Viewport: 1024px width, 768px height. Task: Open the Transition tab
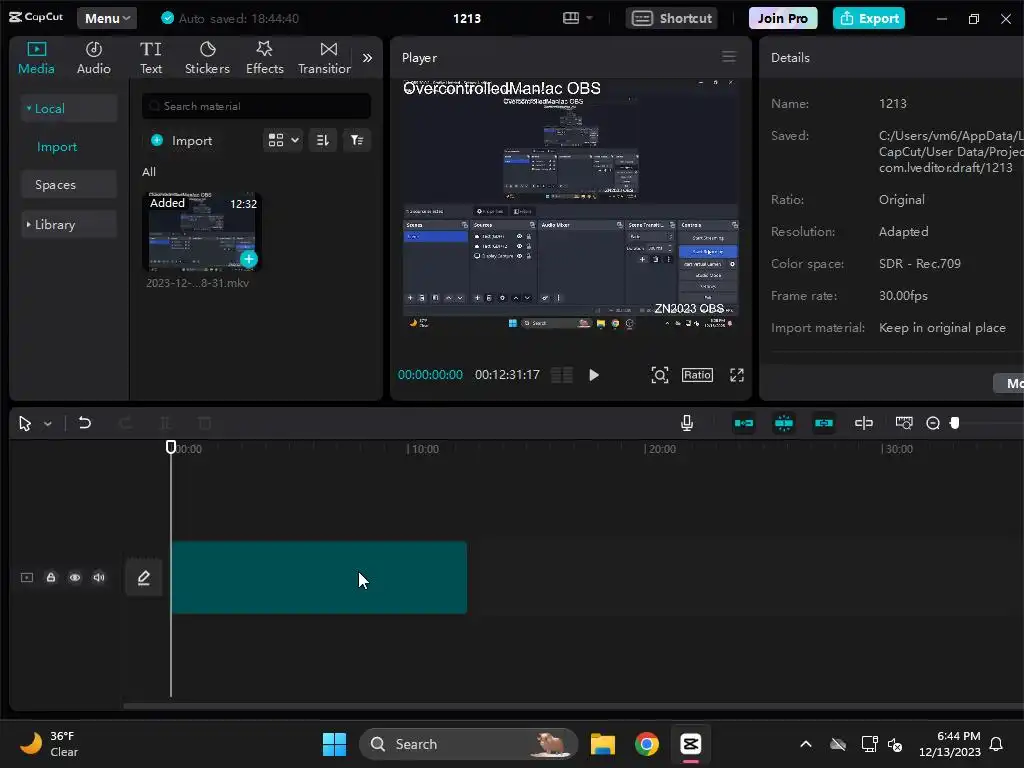[x=325, y=57]
